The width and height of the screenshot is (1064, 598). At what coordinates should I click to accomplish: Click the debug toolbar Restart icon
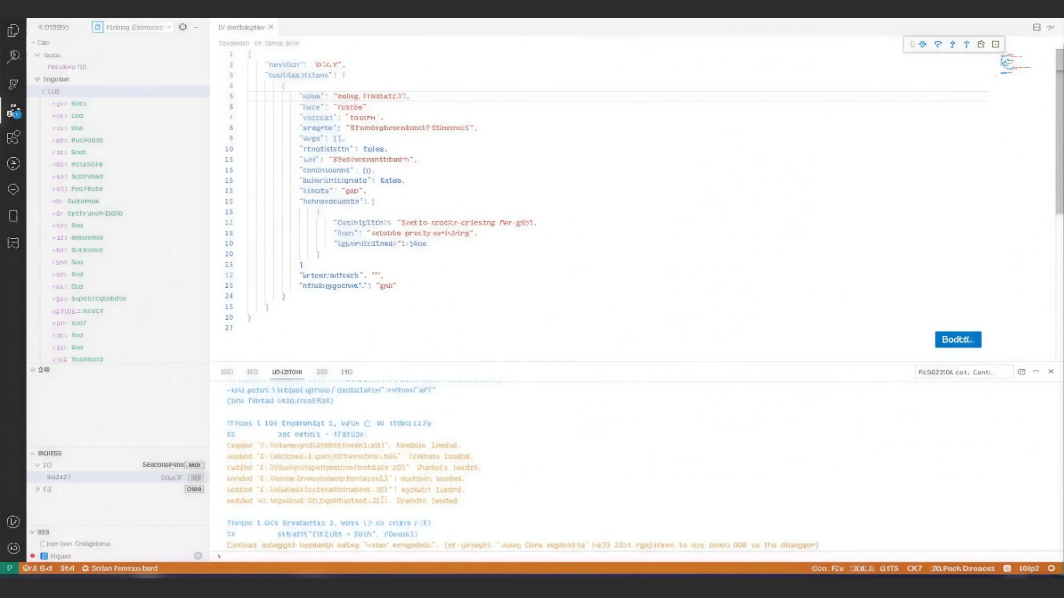(981, 44)
